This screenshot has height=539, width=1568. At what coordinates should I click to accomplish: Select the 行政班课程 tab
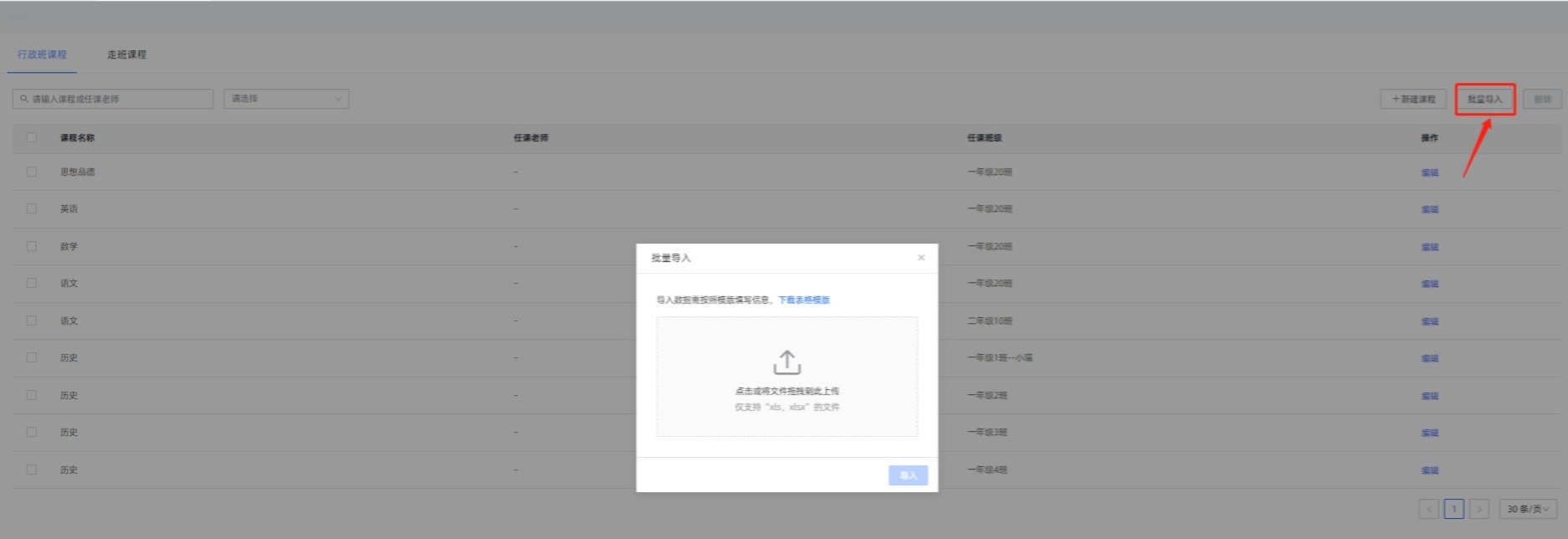42,54
